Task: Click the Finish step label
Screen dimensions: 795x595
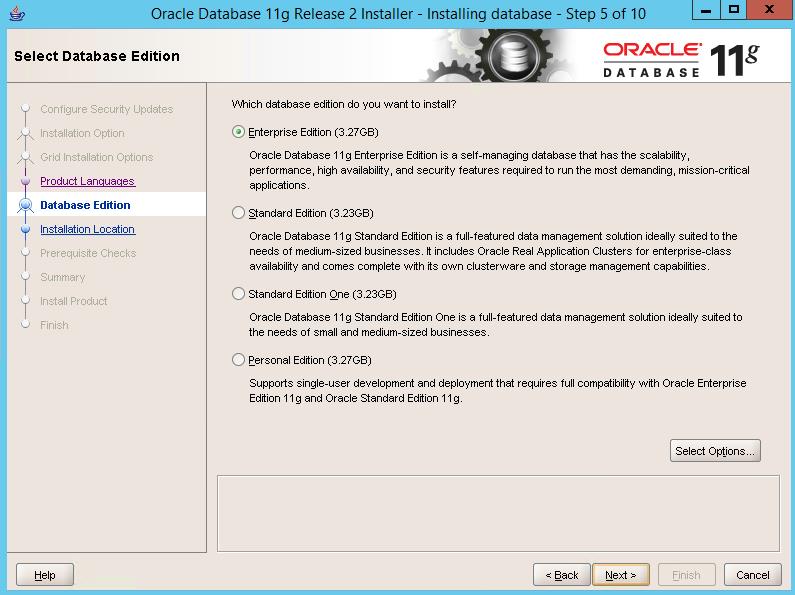Action: (x=54, y=325)
